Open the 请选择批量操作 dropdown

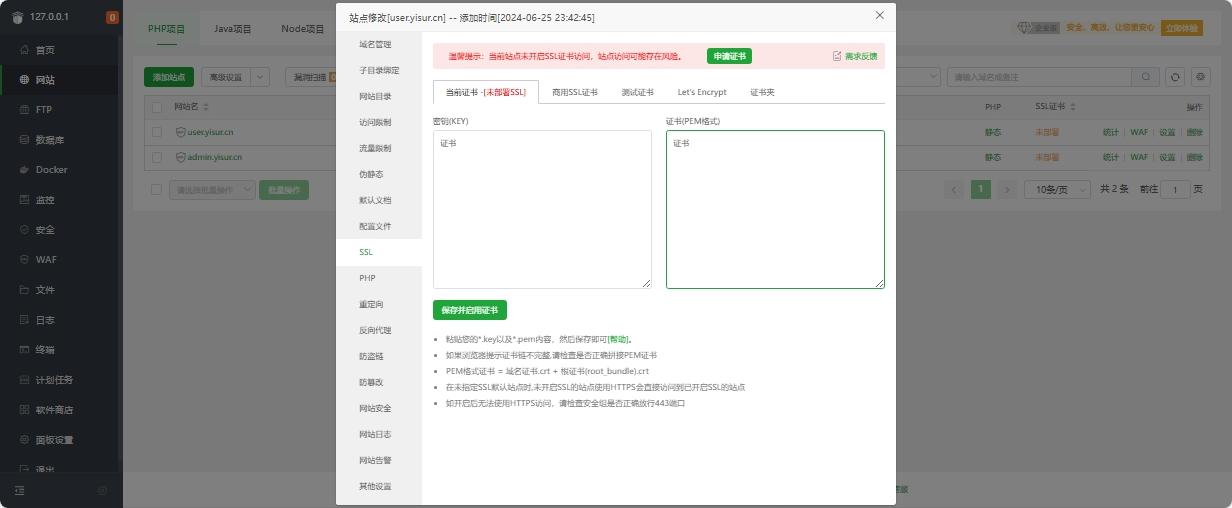click(210, 189)
